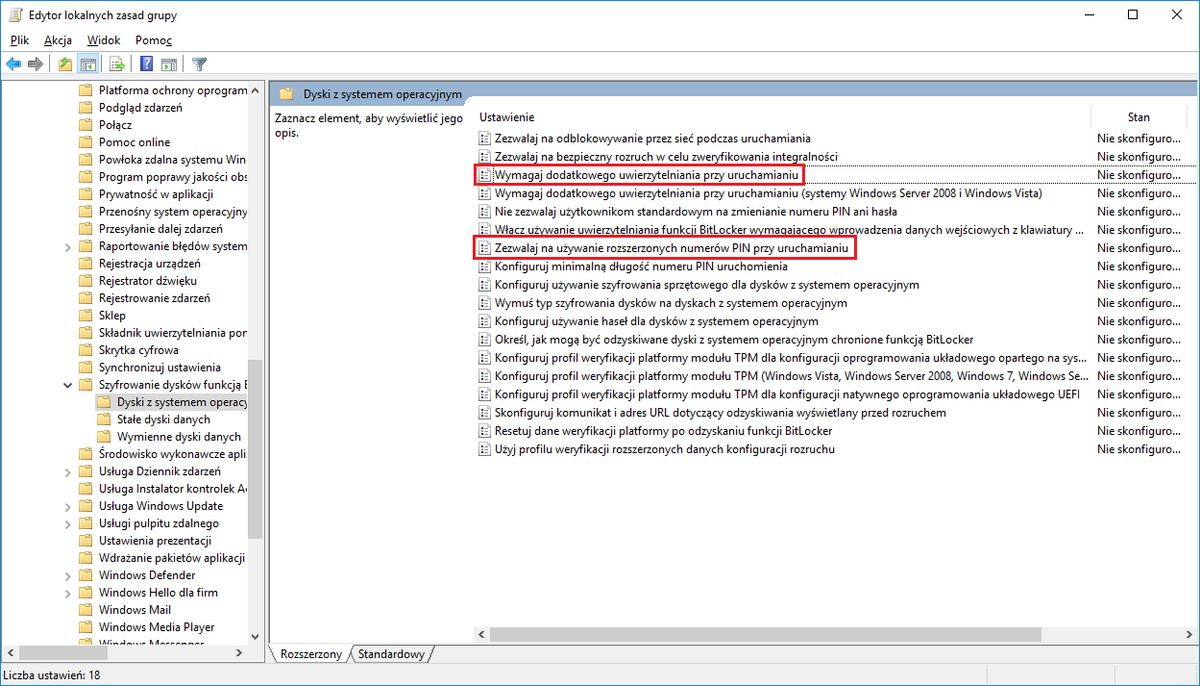The image size is (1200, 686).
Task: Click the Filter funnel toolbar icon
Action: click(199, 64)
